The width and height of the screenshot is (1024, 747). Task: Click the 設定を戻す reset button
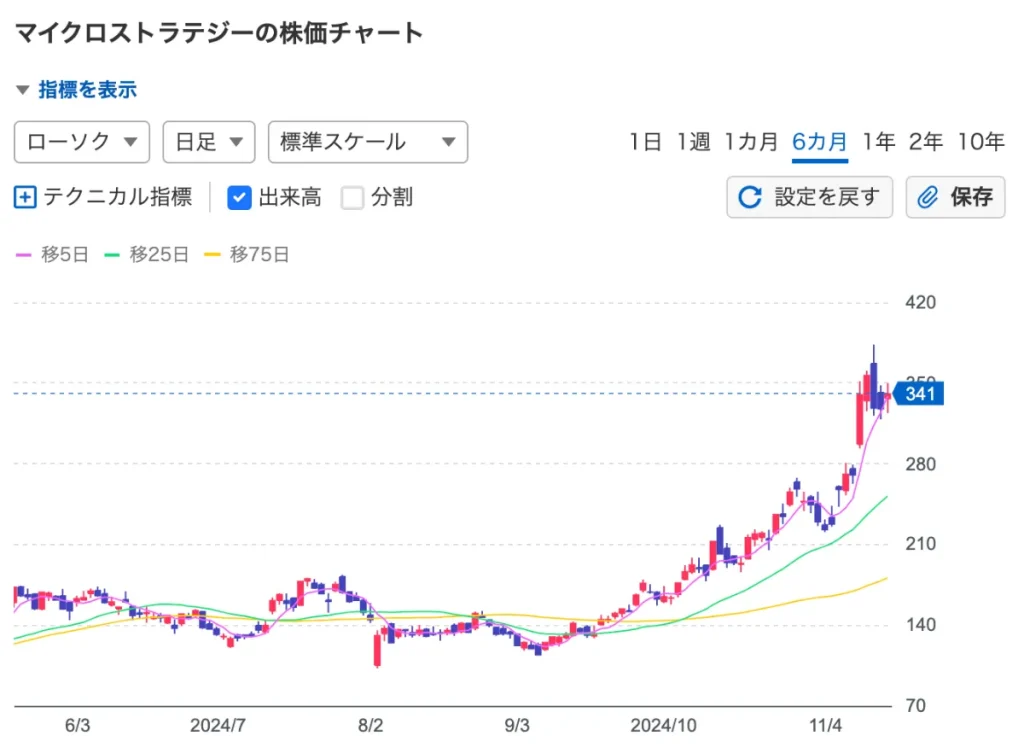point(809,197)
